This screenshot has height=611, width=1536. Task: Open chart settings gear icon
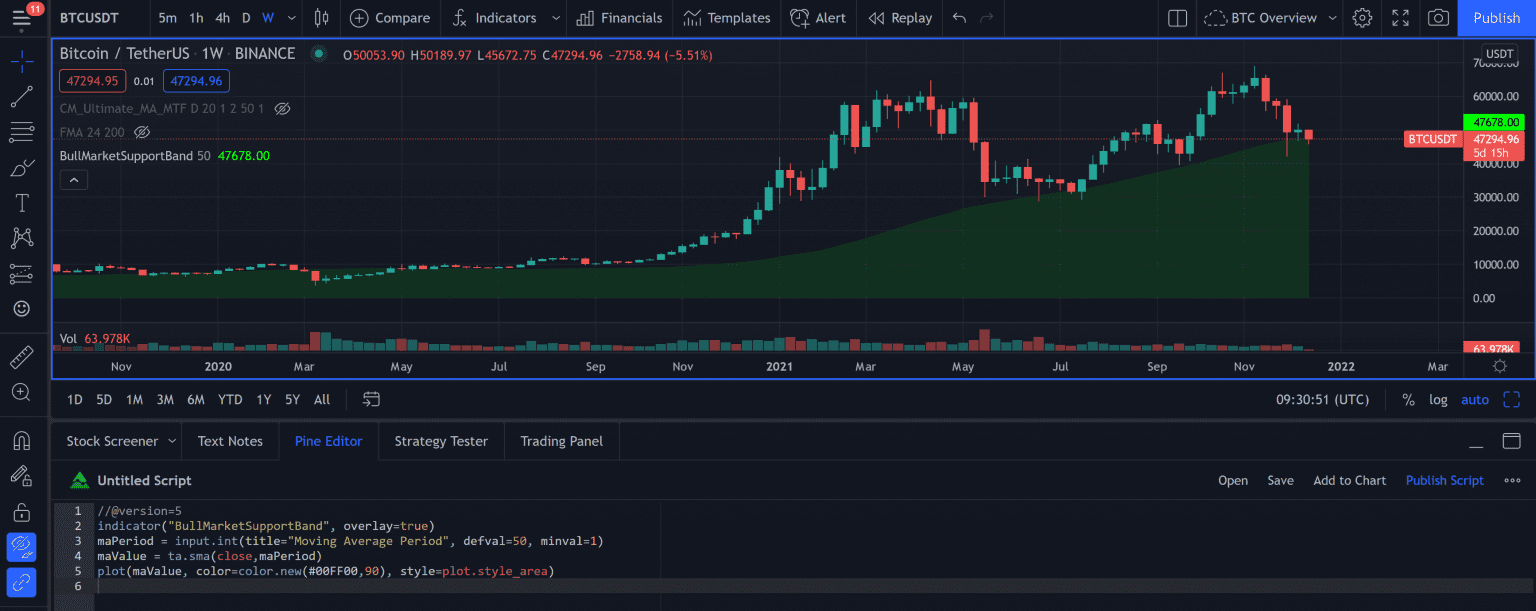(x=1362, y=18)
